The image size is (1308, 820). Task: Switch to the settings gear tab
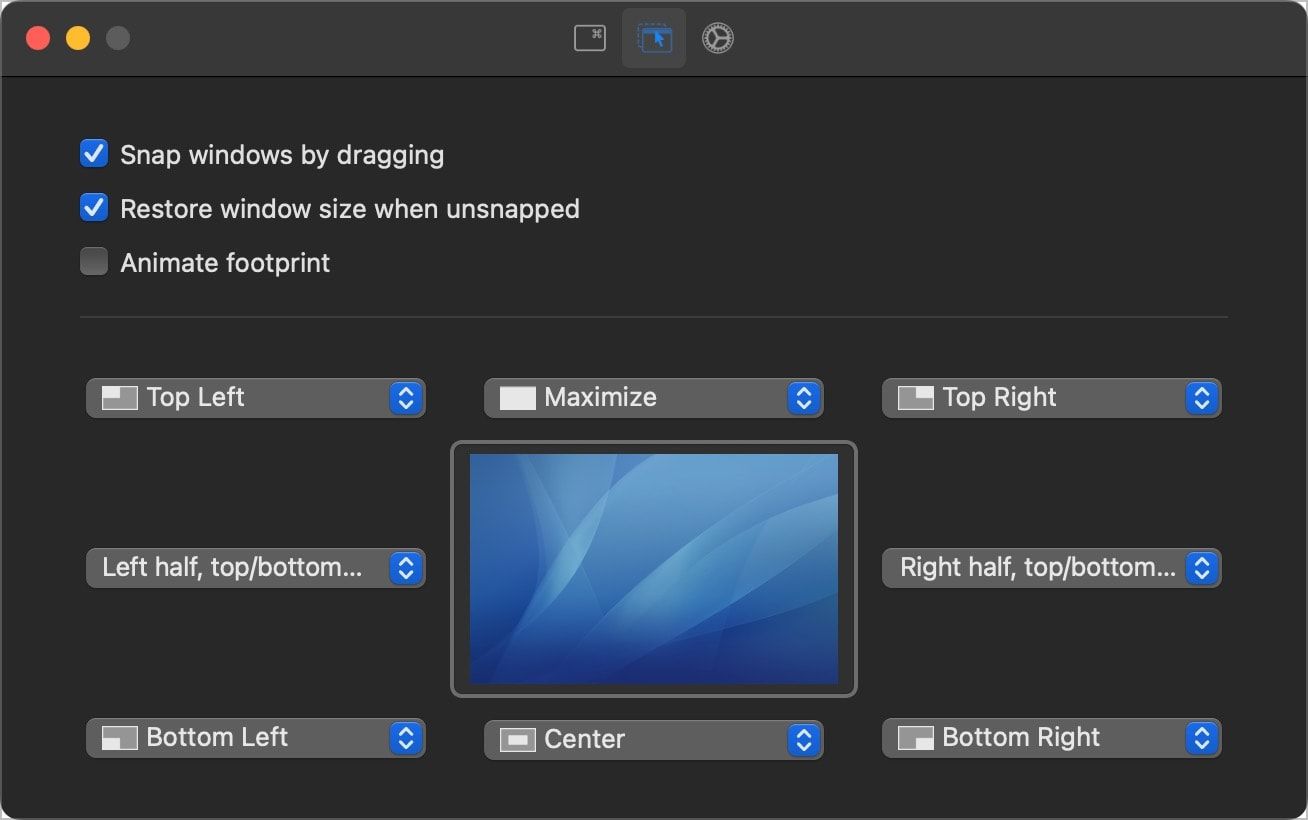717,37
